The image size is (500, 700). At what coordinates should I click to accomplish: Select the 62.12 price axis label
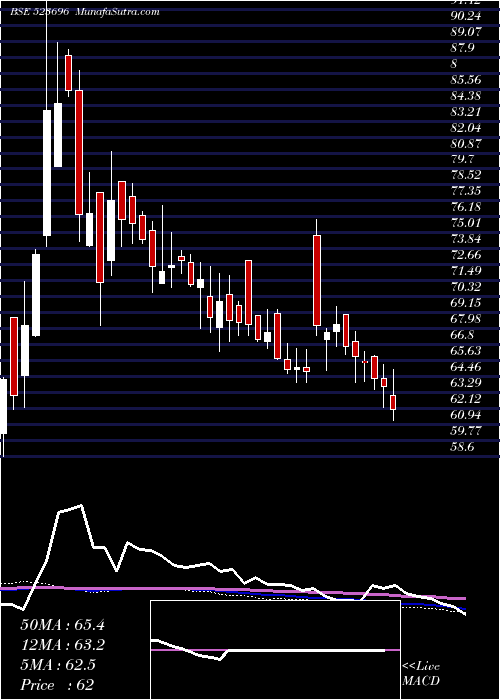pos(466,399)
